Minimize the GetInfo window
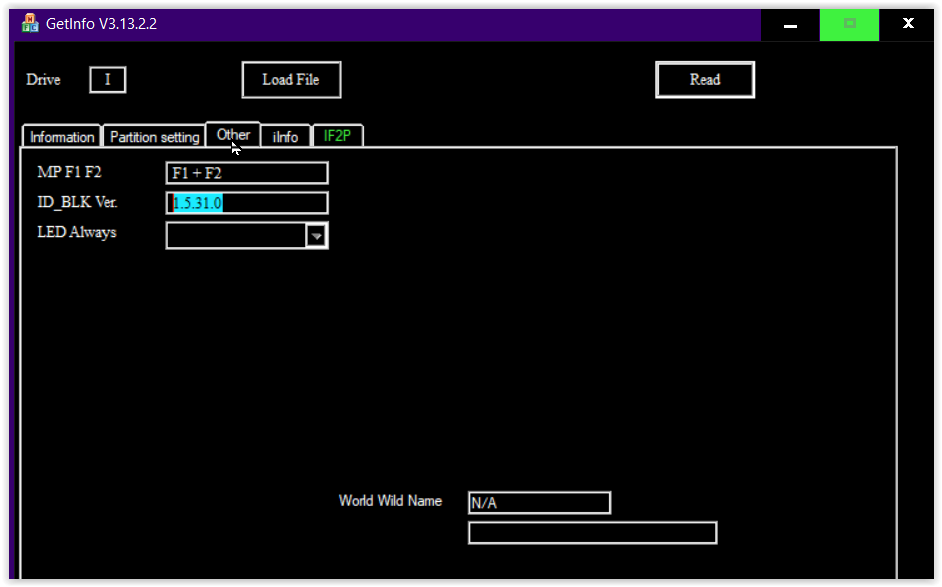The image size is (942, 587). (789, 22)
